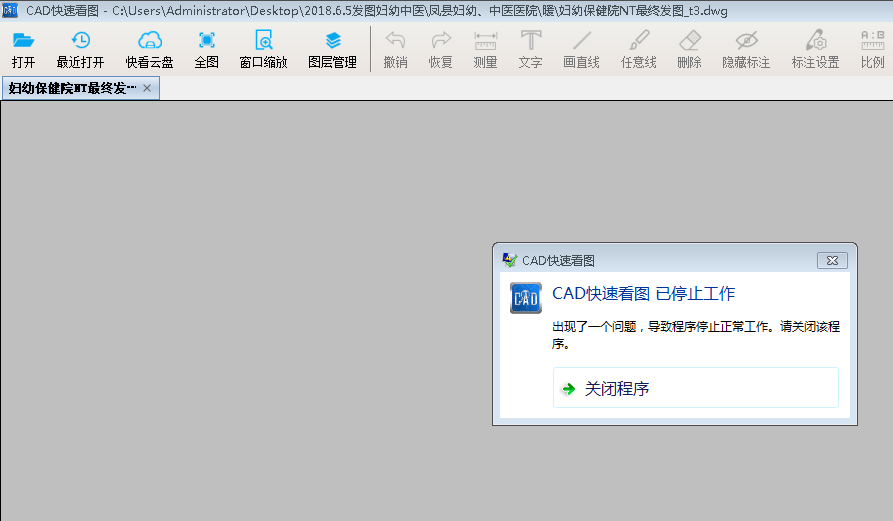Image resolution: width=893 pixels, height=521 pixels.
Task: Close the 妇幼保健院NT drawing tab
Action: pos(147,88)
